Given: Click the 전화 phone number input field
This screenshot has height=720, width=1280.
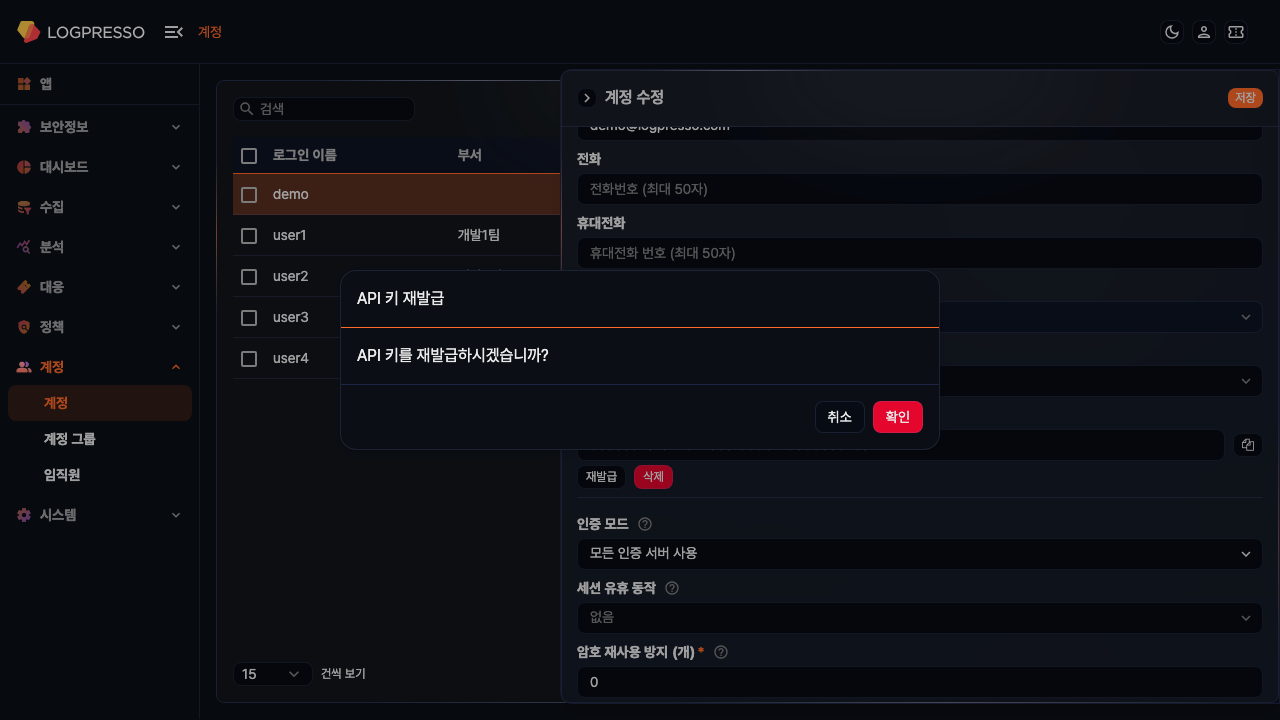Looking at the screenshot, I should coord(919,188).
